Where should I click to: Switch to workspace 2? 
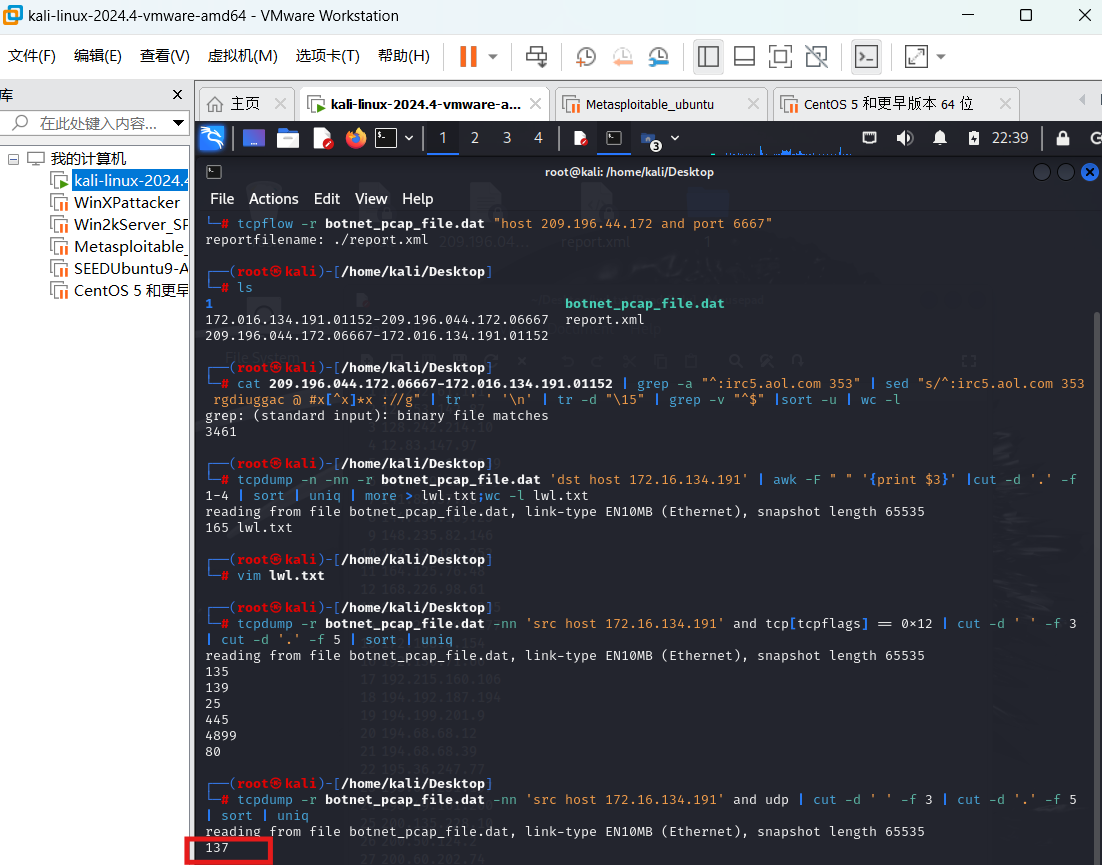pos(475,138)
